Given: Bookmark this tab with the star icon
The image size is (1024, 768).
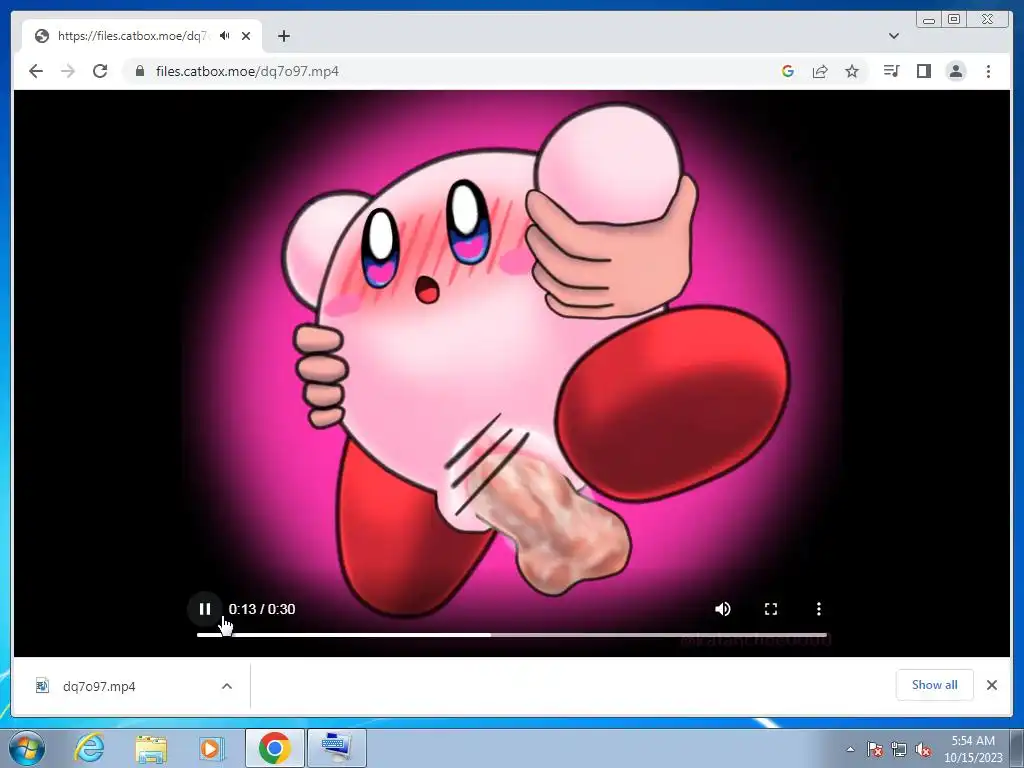Looking at the screenshot, I should click(852, 71).
